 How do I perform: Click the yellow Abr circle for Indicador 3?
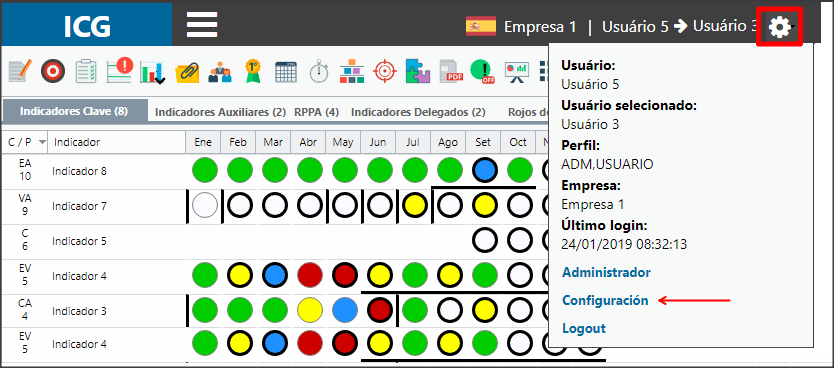click(310, 311)
